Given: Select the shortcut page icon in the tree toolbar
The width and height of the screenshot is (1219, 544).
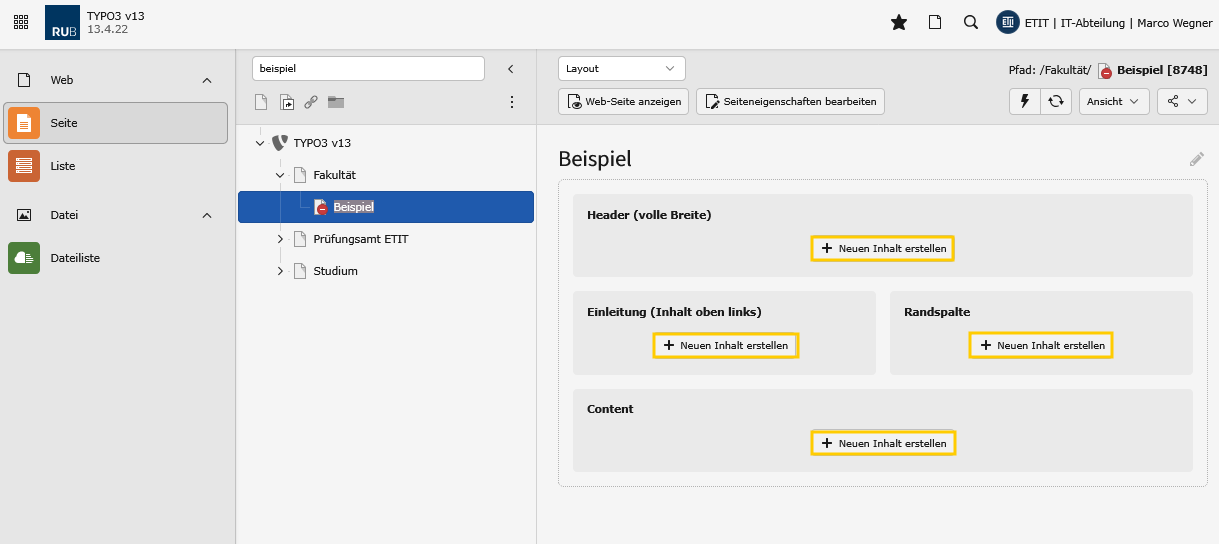Looking at the screenshot, I should [287, 102].
